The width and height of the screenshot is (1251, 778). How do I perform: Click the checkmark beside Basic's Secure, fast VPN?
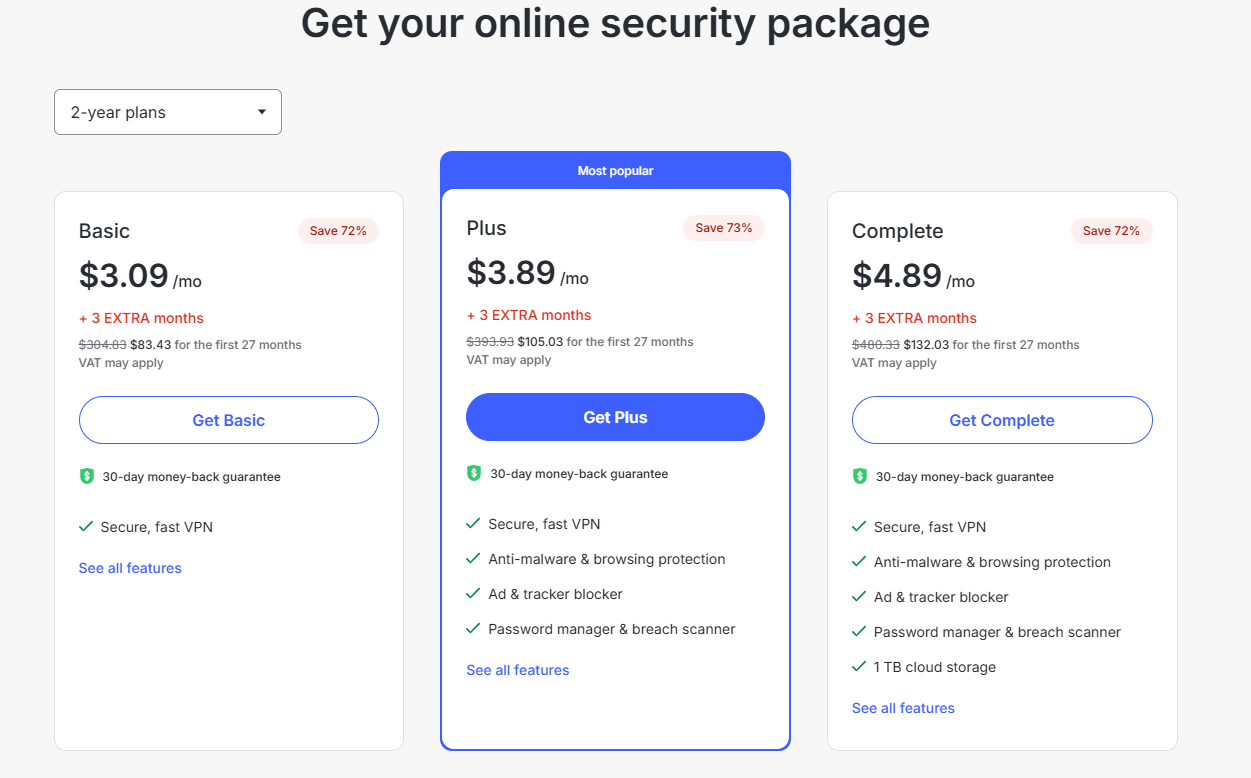[86, 526]
